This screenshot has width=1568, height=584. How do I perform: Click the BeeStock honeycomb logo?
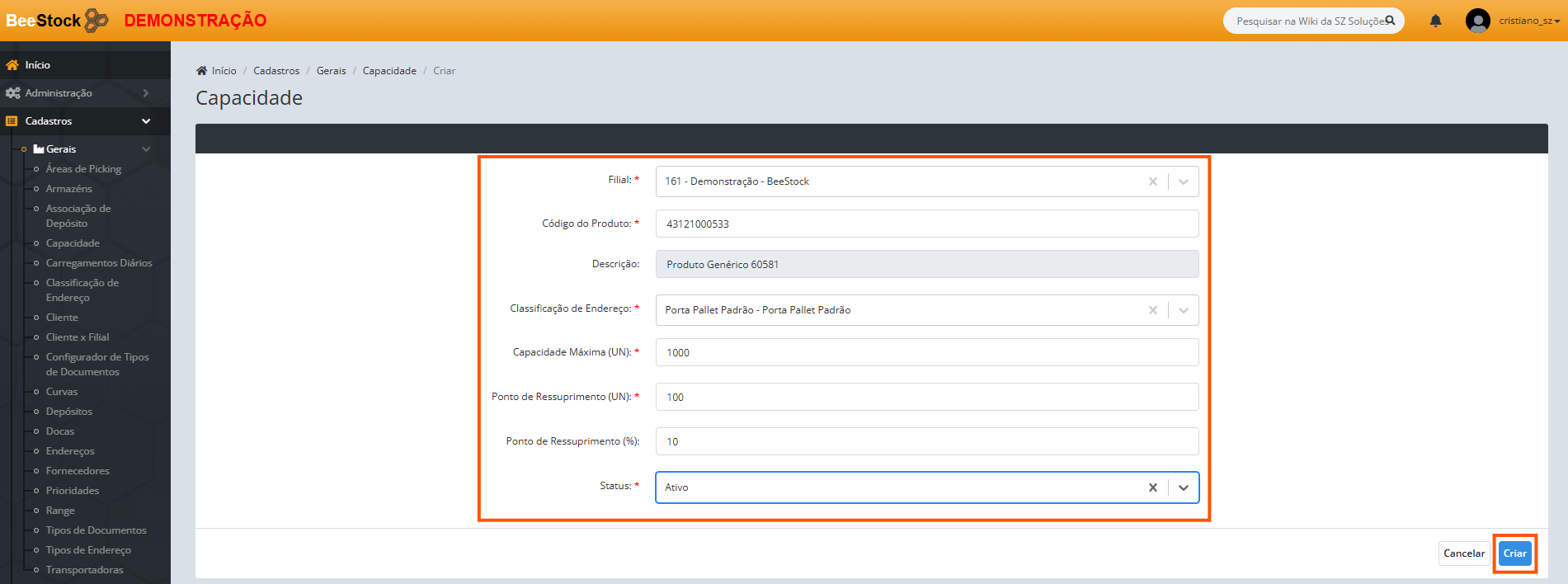(x=97, y=20)
